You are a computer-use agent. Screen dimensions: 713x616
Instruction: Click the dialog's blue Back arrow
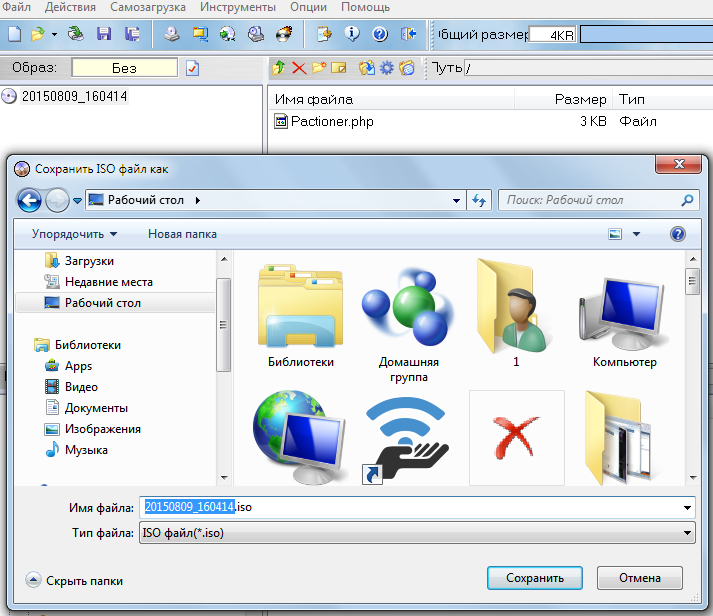32,200
